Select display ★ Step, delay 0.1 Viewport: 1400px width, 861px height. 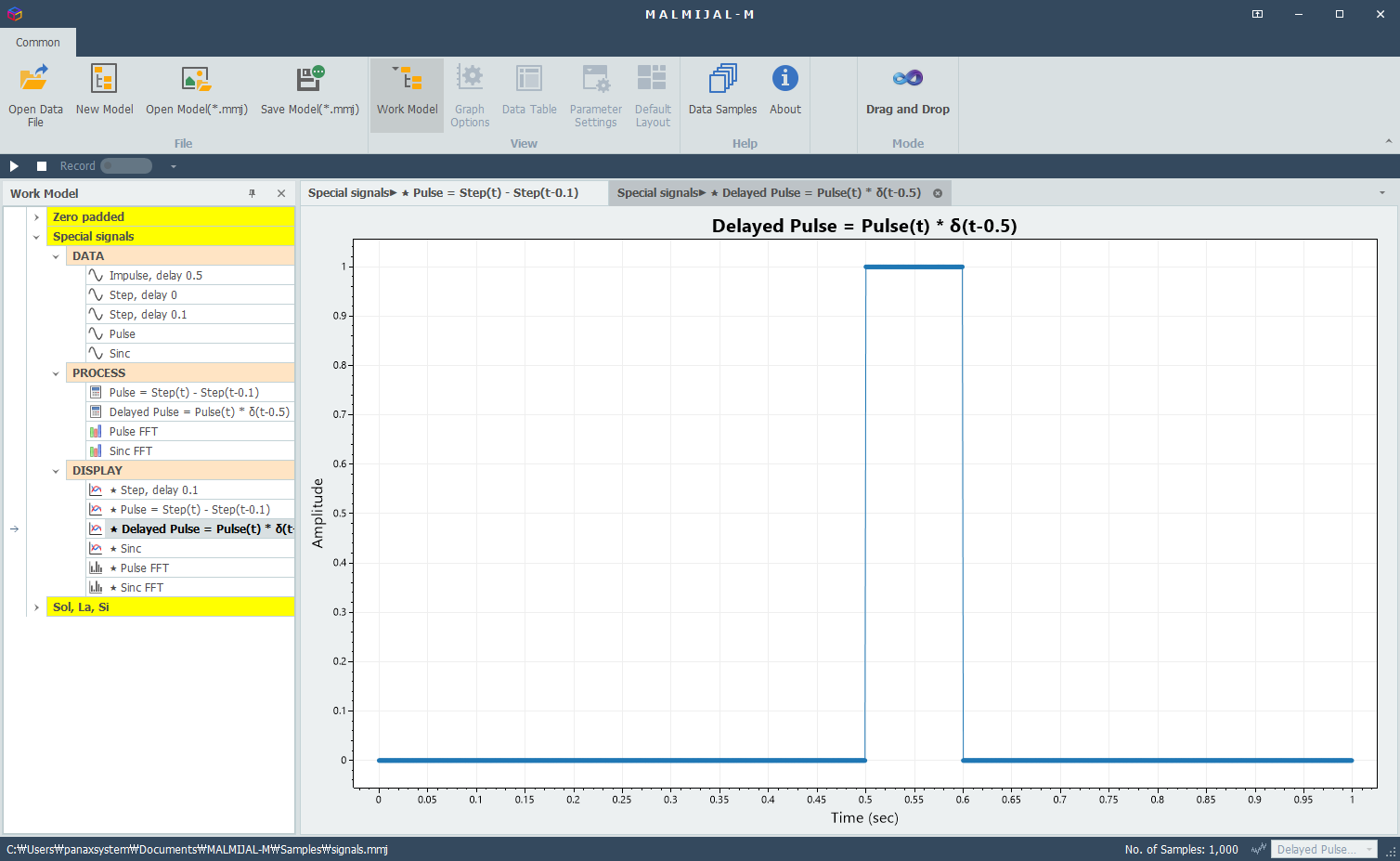click(190, 490)
